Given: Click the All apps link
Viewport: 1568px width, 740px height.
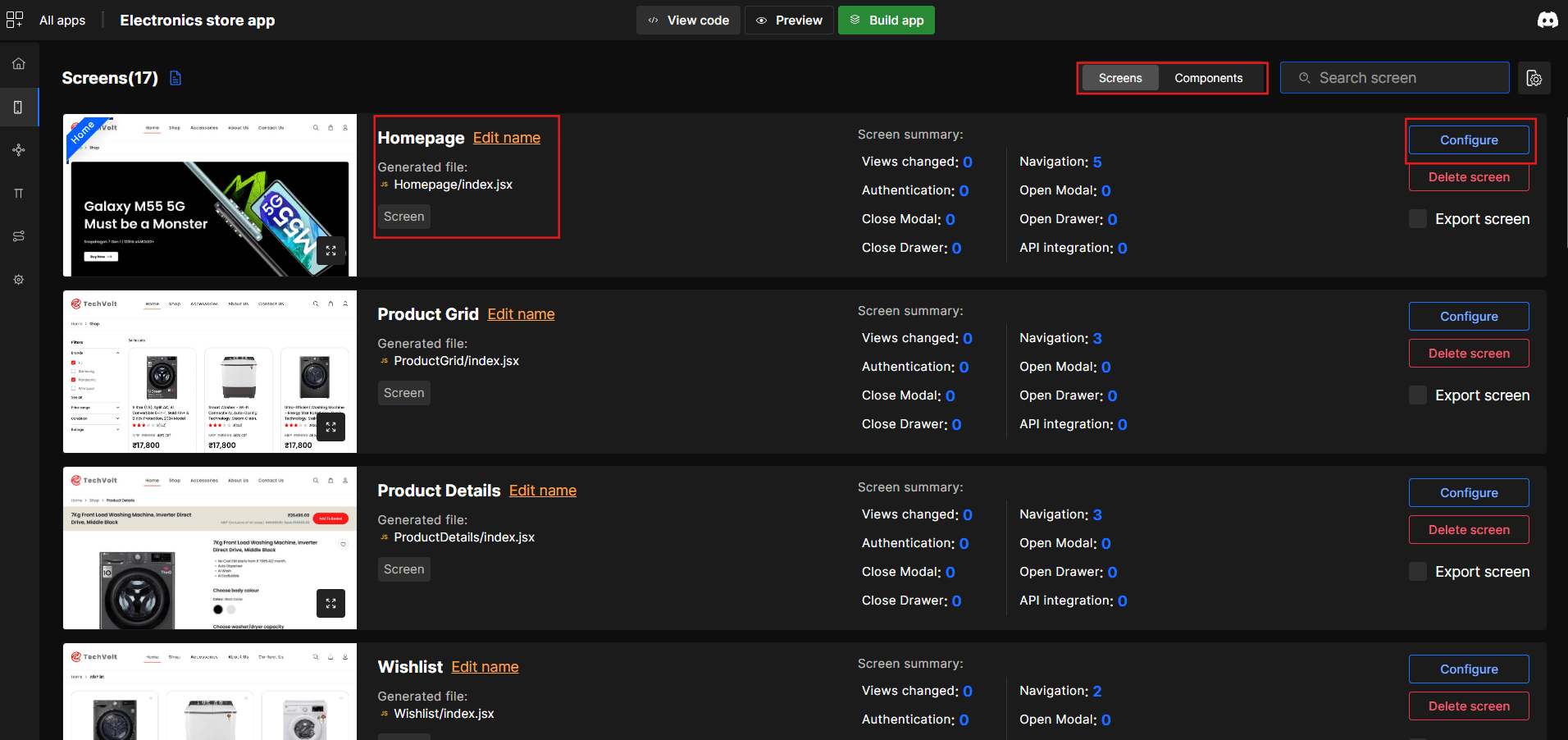Looking at the screenshot, I should click(x=62, y=20).
